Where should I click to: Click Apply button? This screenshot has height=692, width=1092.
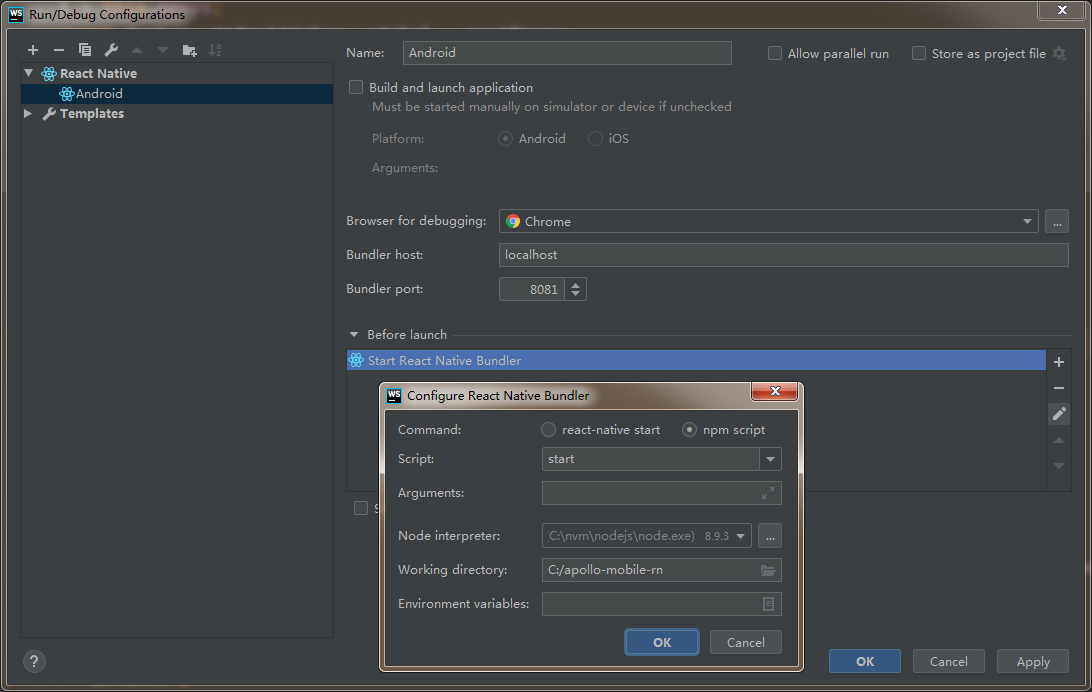1033,661
